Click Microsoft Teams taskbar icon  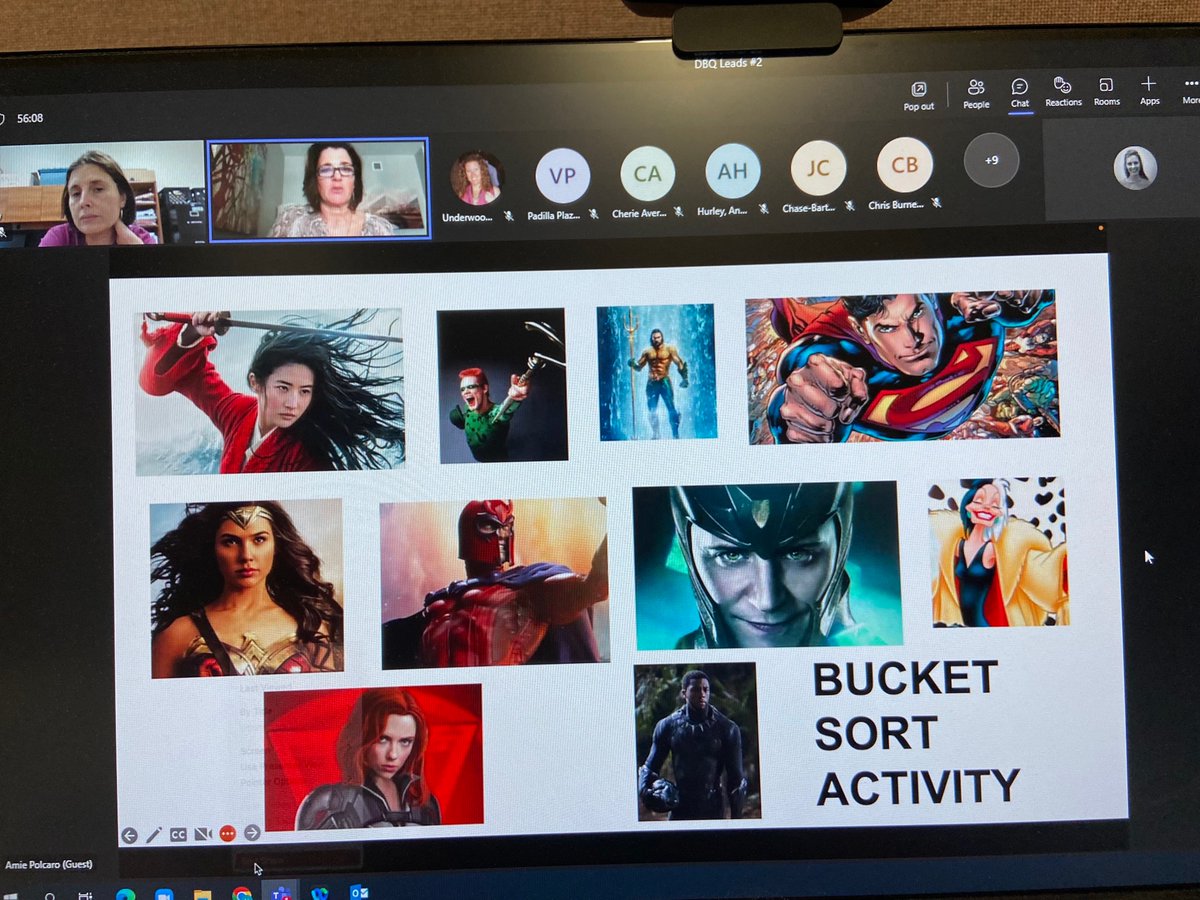[x=281, y=893]
